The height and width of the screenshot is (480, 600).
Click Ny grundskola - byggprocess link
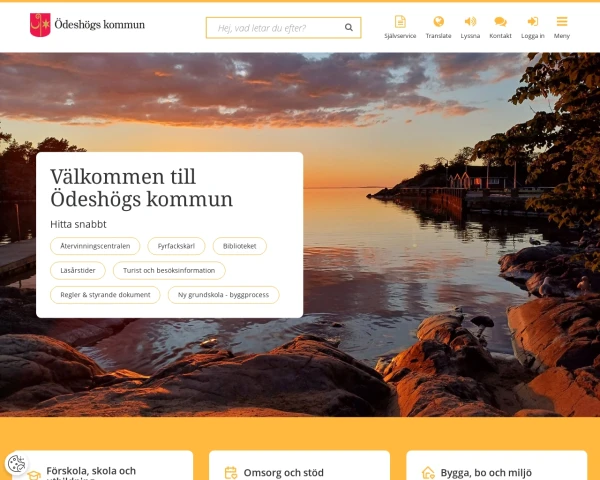click(x=223, y=295)
